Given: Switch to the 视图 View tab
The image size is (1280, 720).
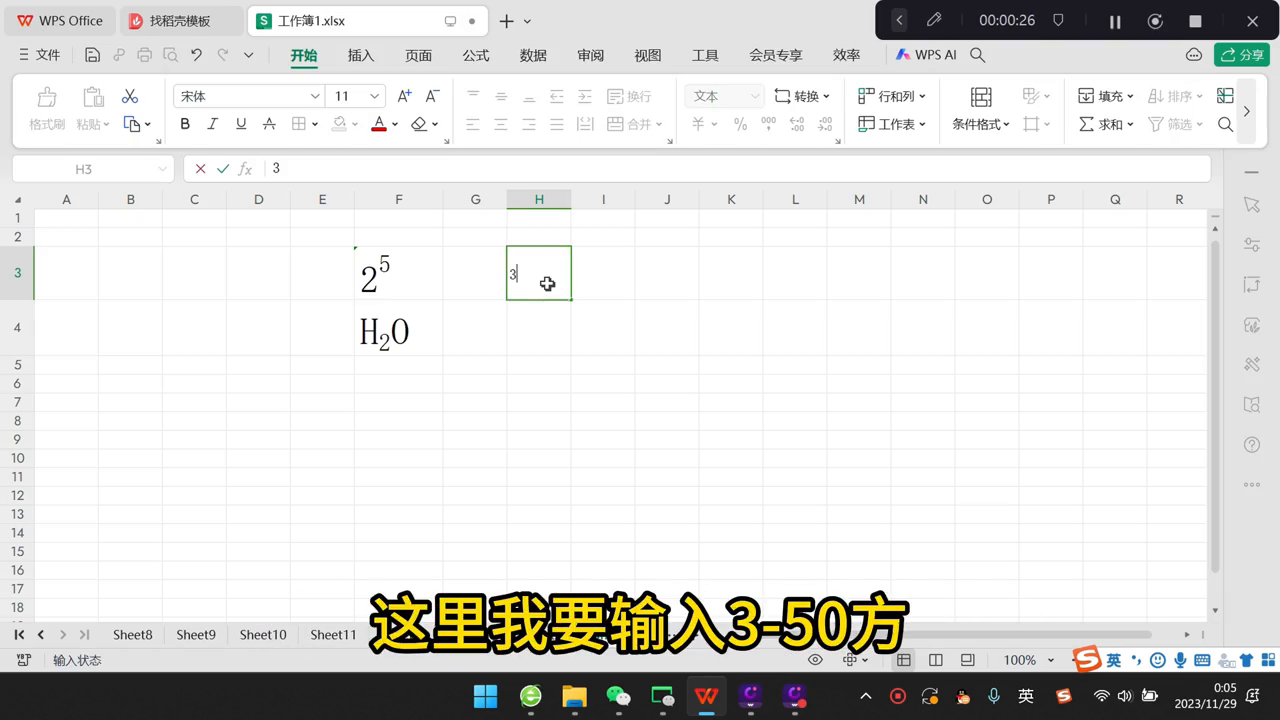Looking at the screenshot, I should coord(648,55).
